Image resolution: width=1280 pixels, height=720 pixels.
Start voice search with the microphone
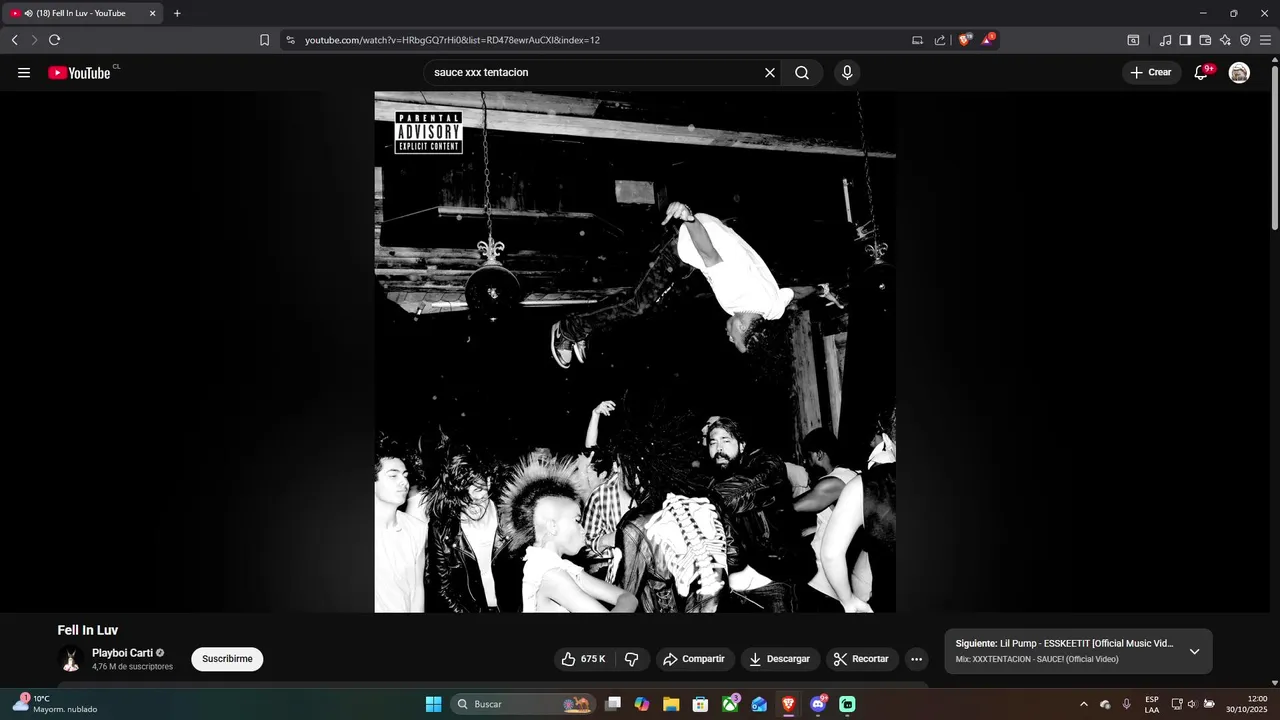pos(847,72)
